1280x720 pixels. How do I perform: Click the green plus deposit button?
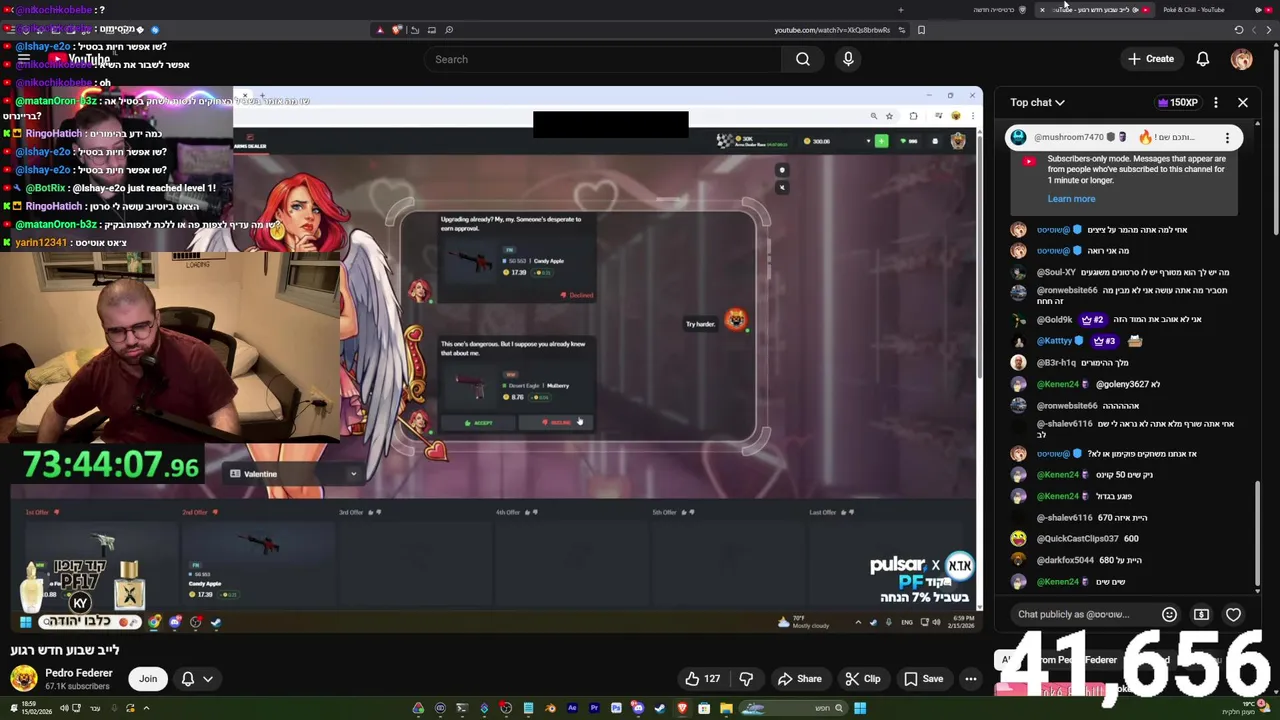(x=881, y=141)
